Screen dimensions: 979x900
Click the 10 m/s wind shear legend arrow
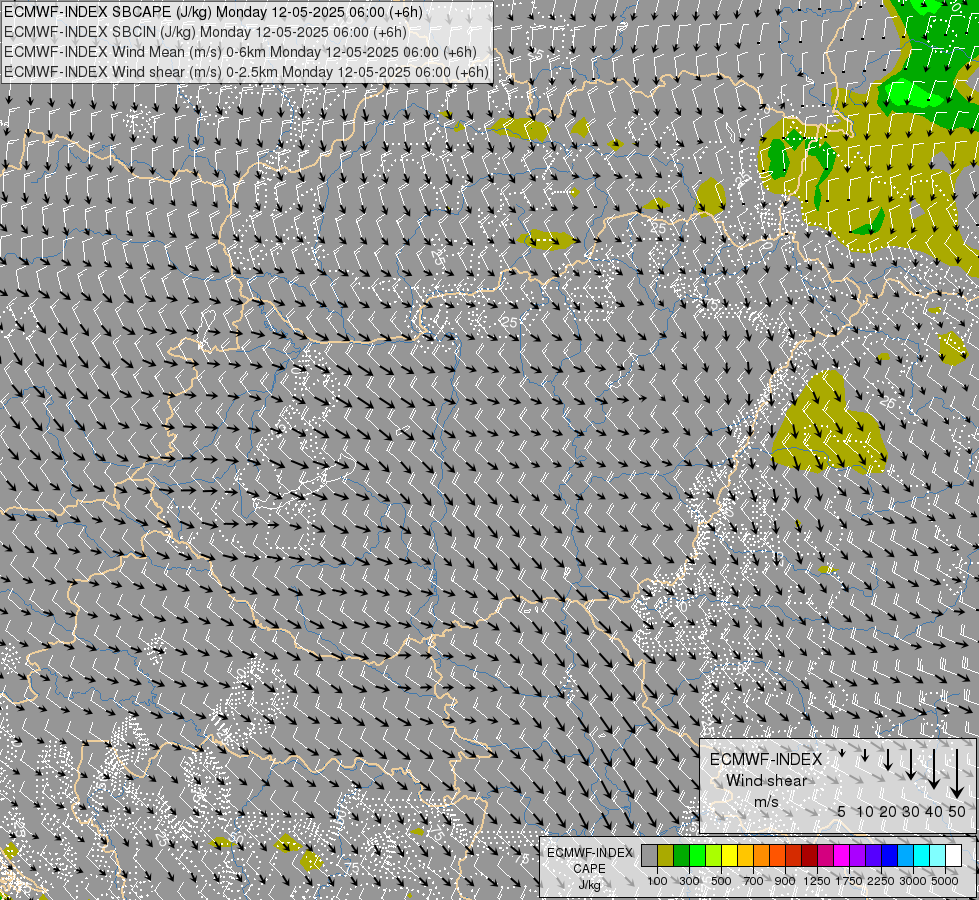[x=865, y=756]
